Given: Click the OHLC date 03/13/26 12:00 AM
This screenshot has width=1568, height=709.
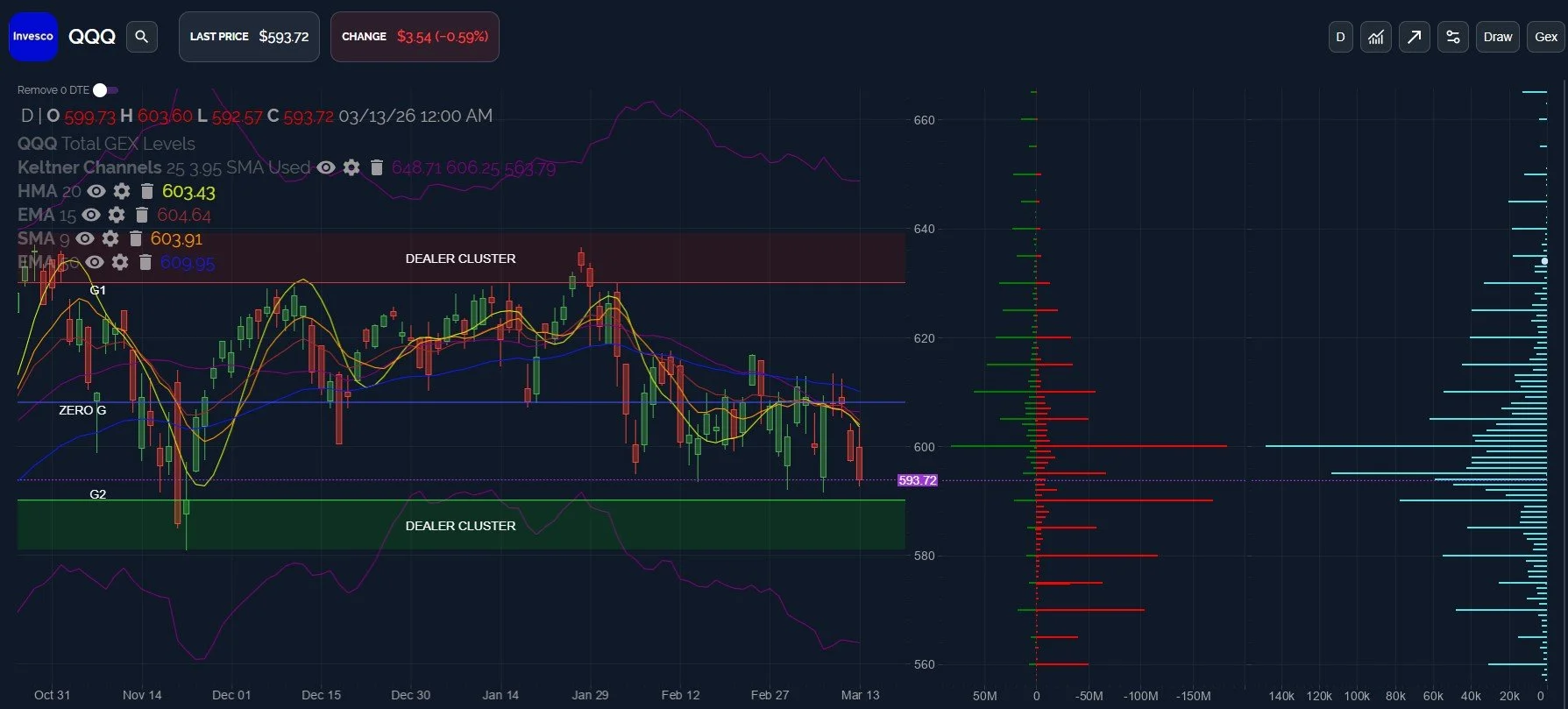Looking at the screenshot, I should click(x=415, y=116).
